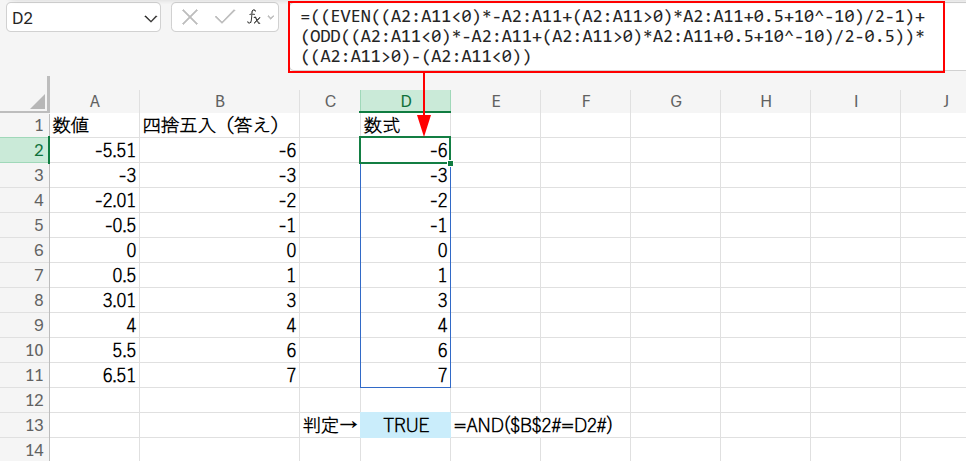Expand the Name Box dropdown arrow
966x461 pixels.
point(151,18)
